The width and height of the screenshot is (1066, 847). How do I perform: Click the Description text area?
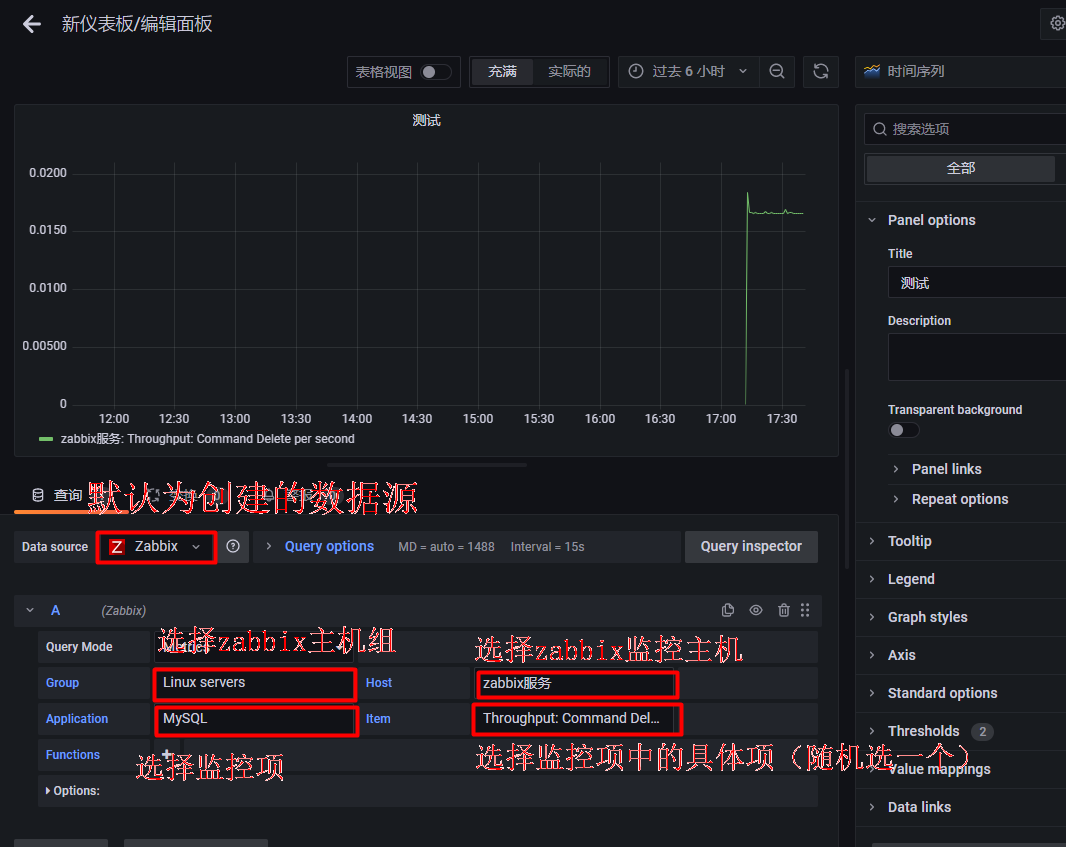pos(977,357)
